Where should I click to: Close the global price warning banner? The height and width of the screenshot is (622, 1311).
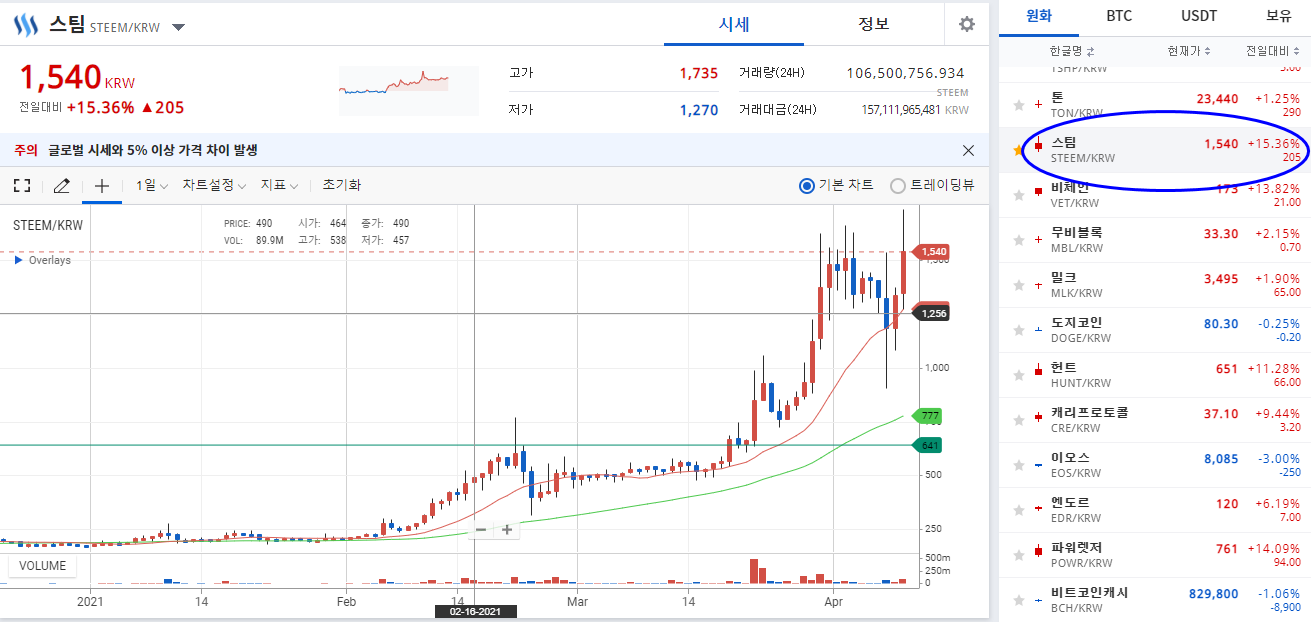click(x=968, y=150)
